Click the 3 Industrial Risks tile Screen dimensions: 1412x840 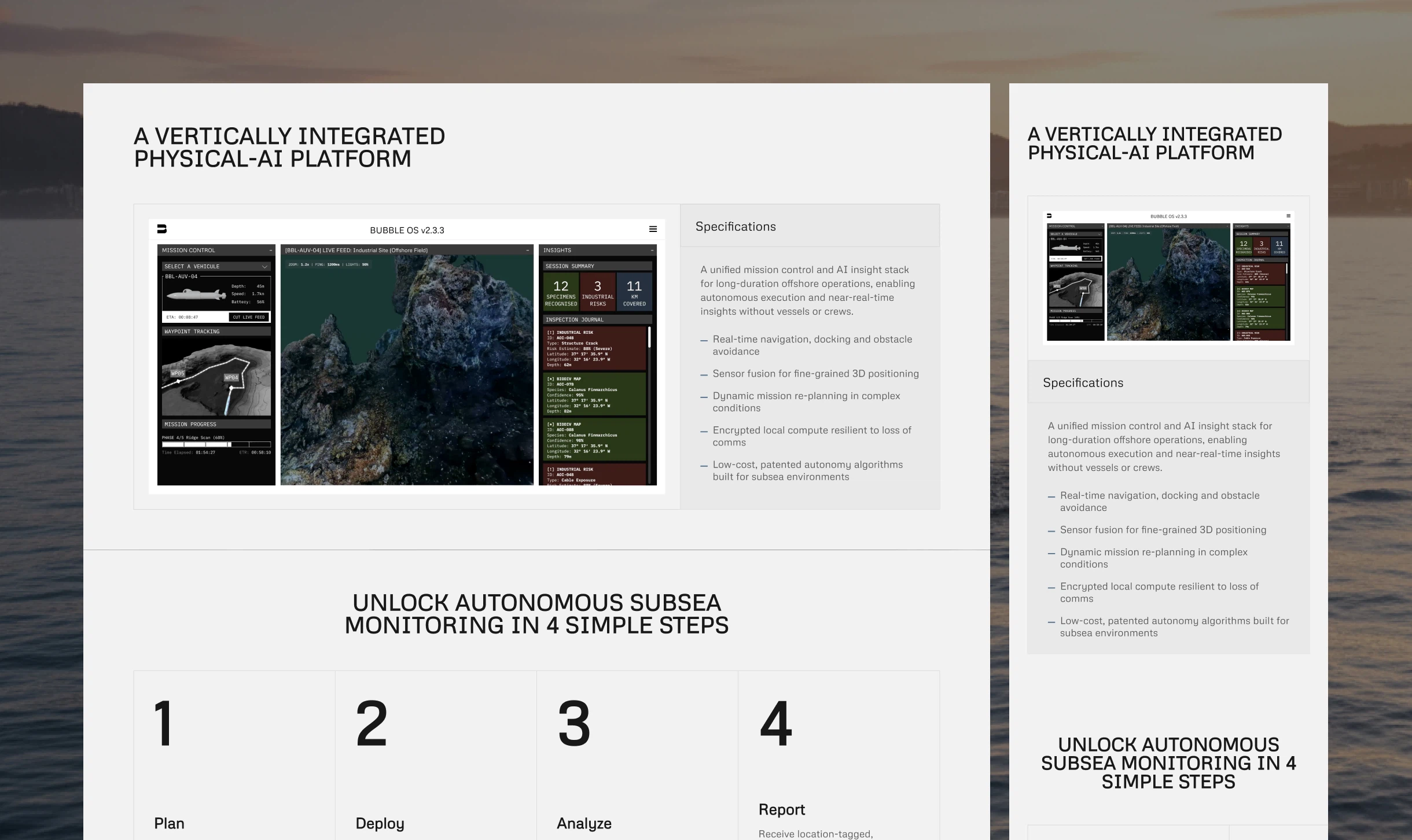click(598, 292)
